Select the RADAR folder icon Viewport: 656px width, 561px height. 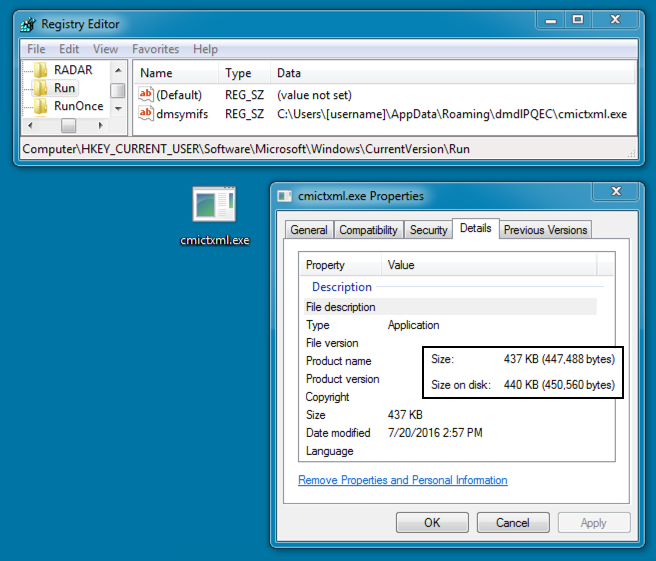coord(40,71)
